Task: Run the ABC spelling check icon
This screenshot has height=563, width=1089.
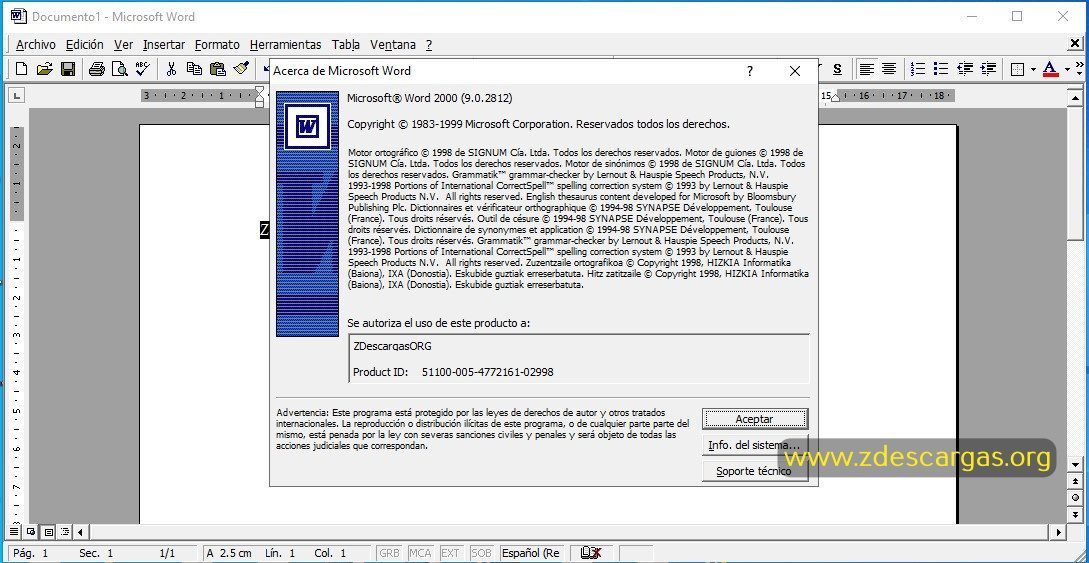Action: [x=142, y=69]
